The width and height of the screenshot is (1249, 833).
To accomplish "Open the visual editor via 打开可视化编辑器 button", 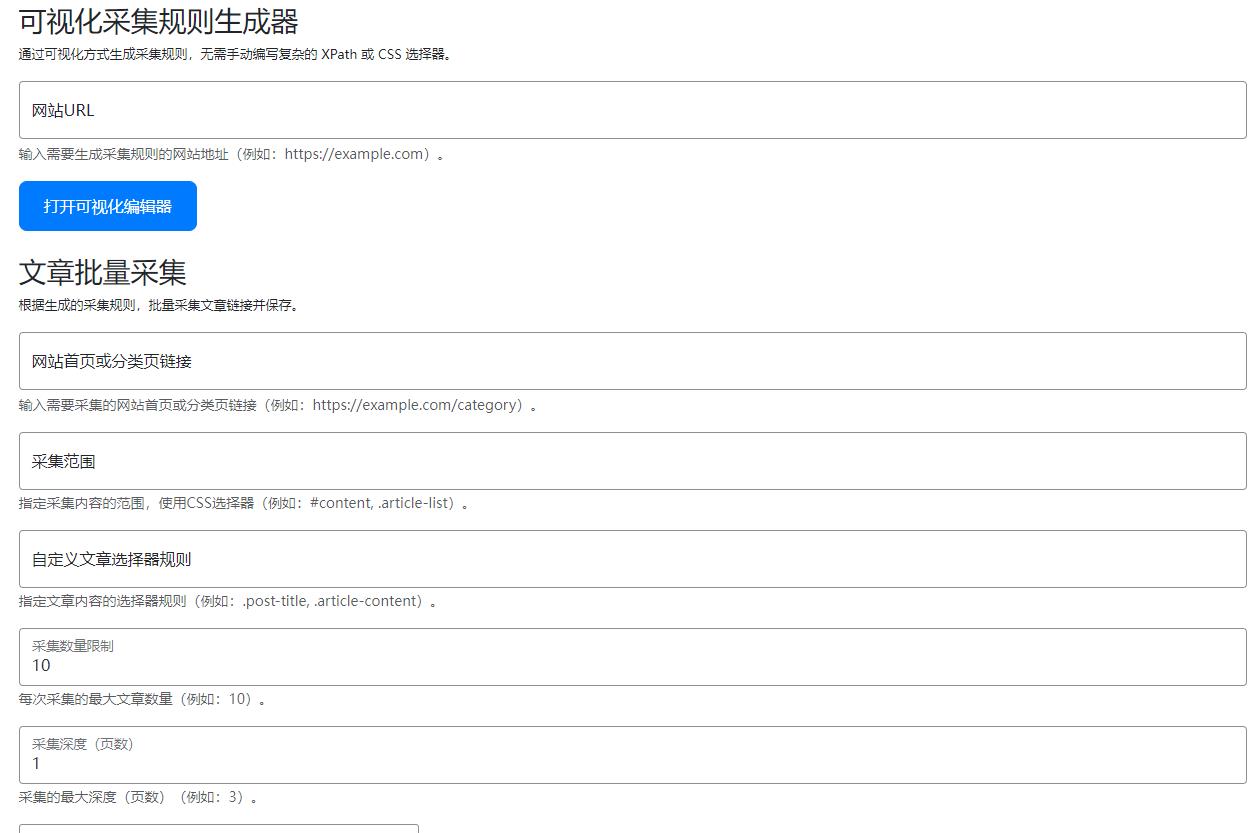I will click(x=106, y=206).
